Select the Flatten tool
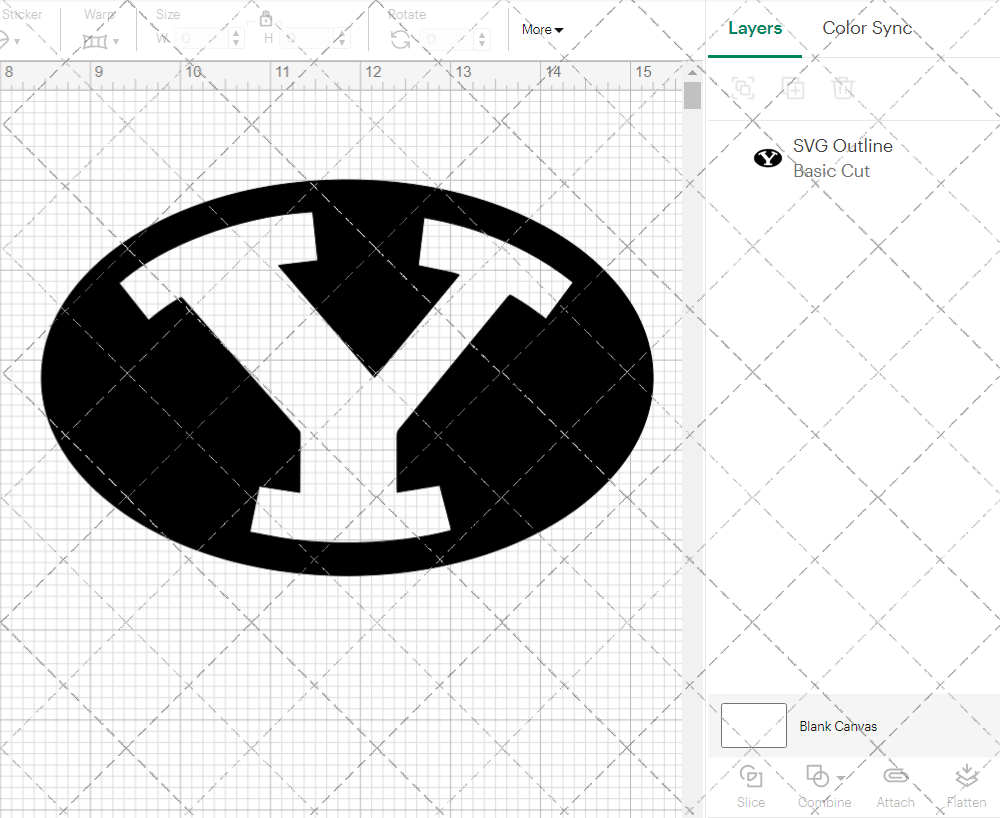This screenshot has height=818, width=1000. click(x=967, y=785)
